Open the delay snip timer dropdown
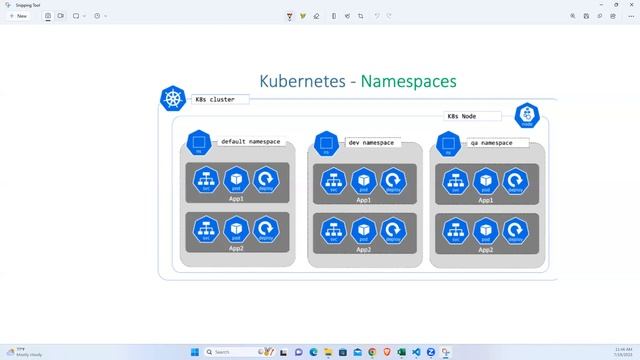This screenshot has width=640, height=360. pos(100,16)
